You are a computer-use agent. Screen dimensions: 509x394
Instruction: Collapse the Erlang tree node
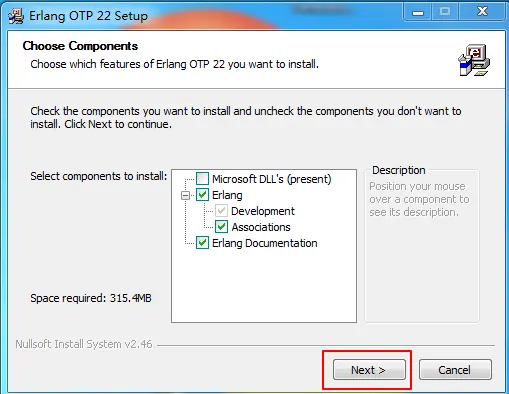(185, 195)
